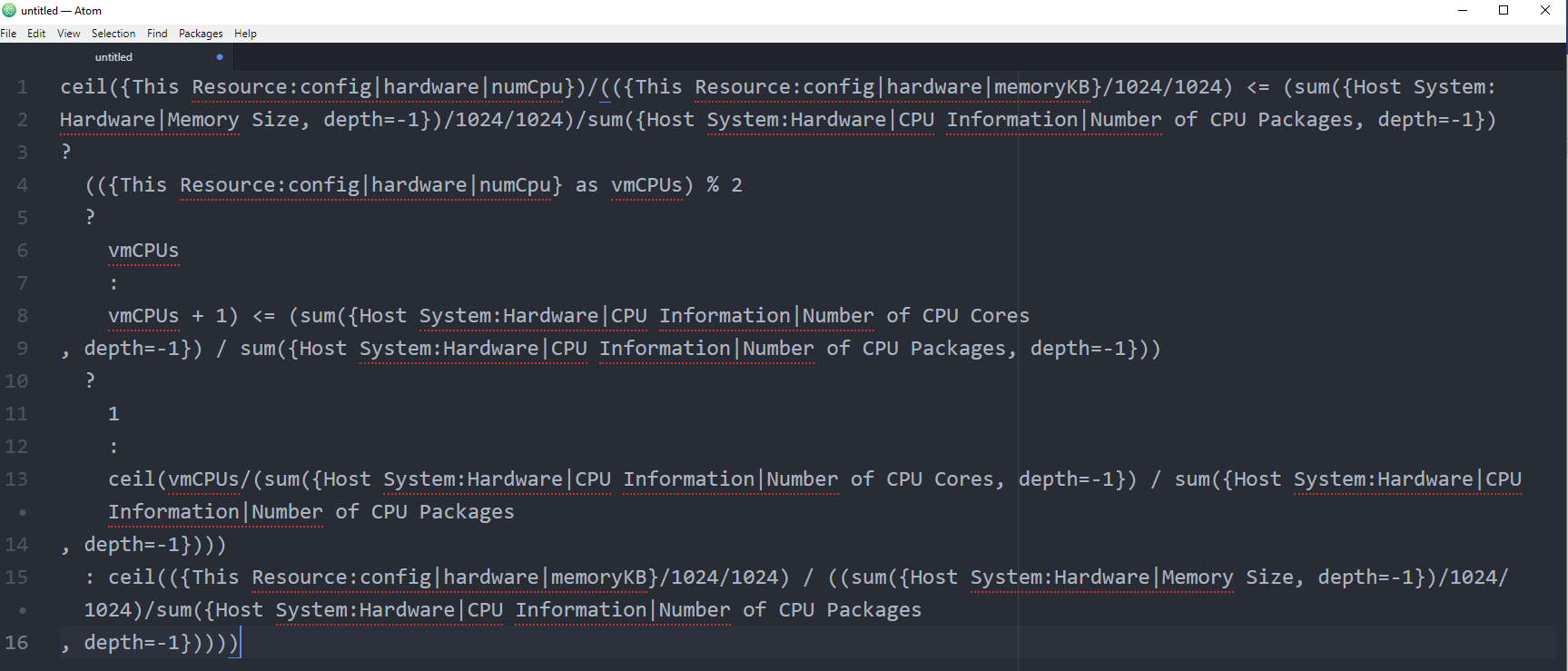Click the '1' value on line 10's branch (line 11)

coord(113,414)
